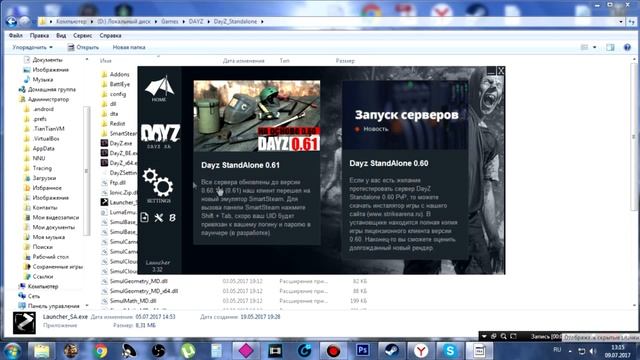Select Сохраненные игры in navigation pane
This screenshot has width=640, height=360.
[x=53, y=267]
